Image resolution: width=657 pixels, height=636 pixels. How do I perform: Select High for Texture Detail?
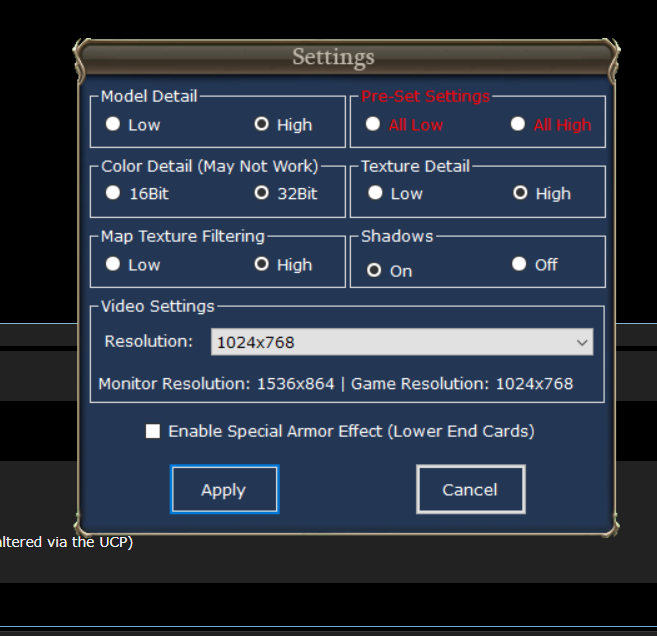520,193
